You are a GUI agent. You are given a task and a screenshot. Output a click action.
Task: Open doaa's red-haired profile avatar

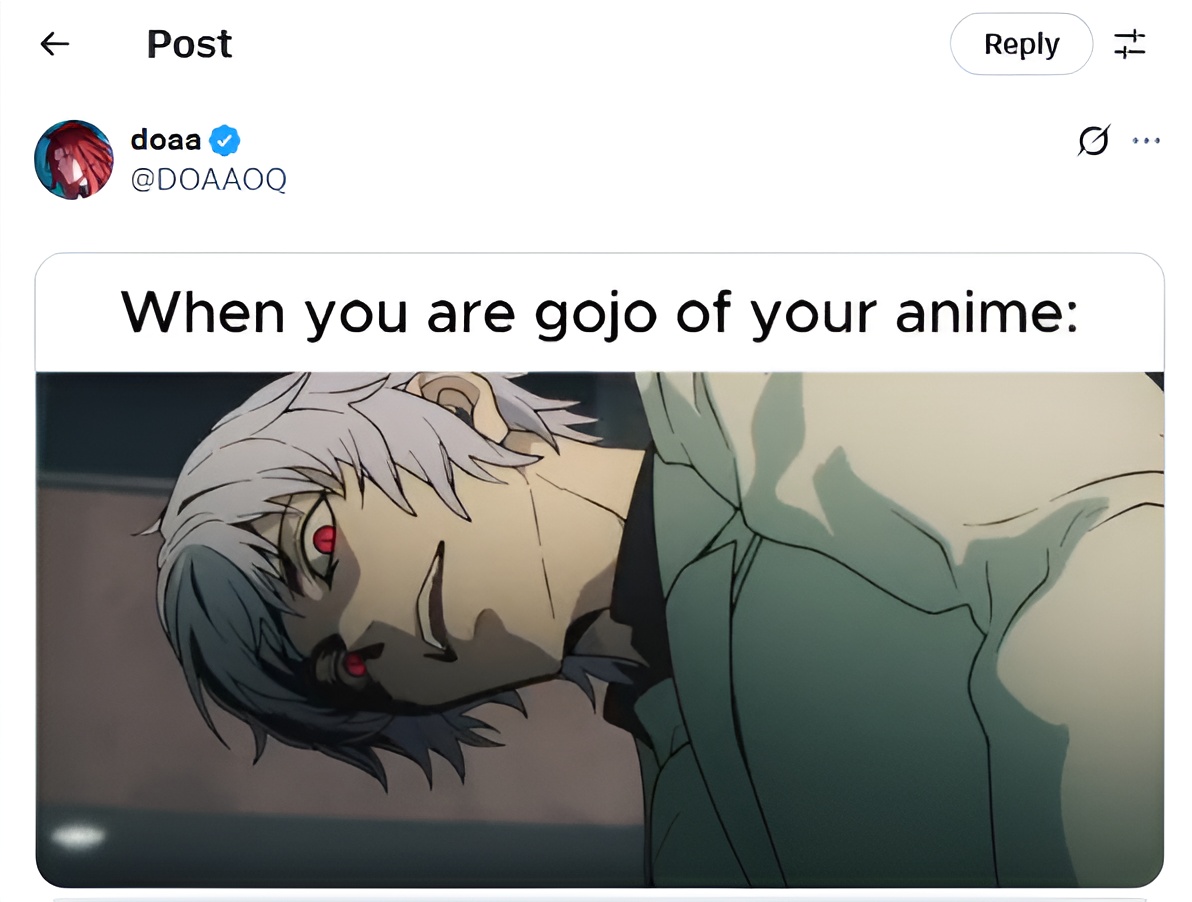pos(74,160)
